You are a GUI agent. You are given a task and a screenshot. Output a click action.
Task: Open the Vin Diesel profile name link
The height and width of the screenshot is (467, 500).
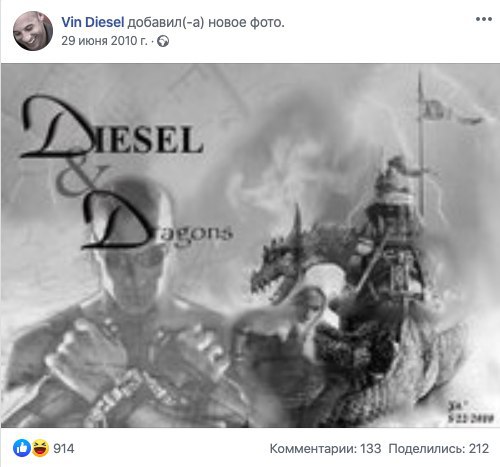tap(93, 22)
